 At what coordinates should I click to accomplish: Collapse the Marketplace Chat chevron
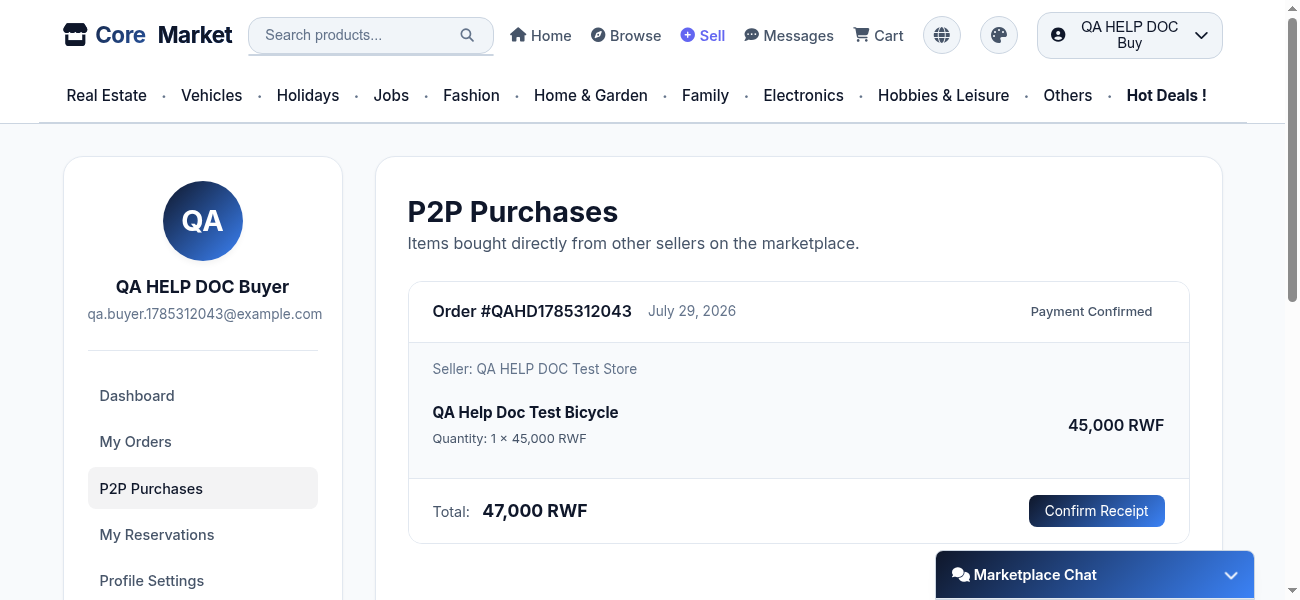(1231, 575)
